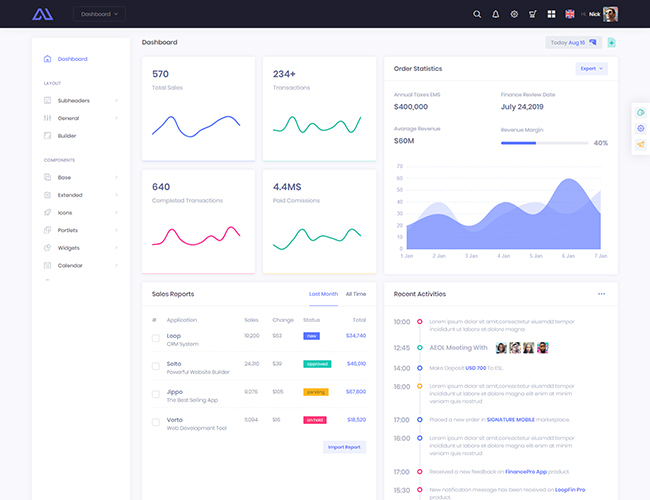Select Last Month tab in Sales Reports

coord(323,294)
